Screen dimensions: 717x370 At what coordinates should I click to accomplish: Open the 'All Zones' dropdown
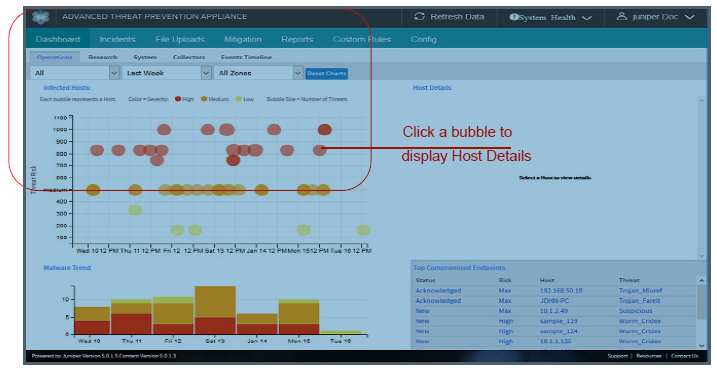tap(258, 73)
